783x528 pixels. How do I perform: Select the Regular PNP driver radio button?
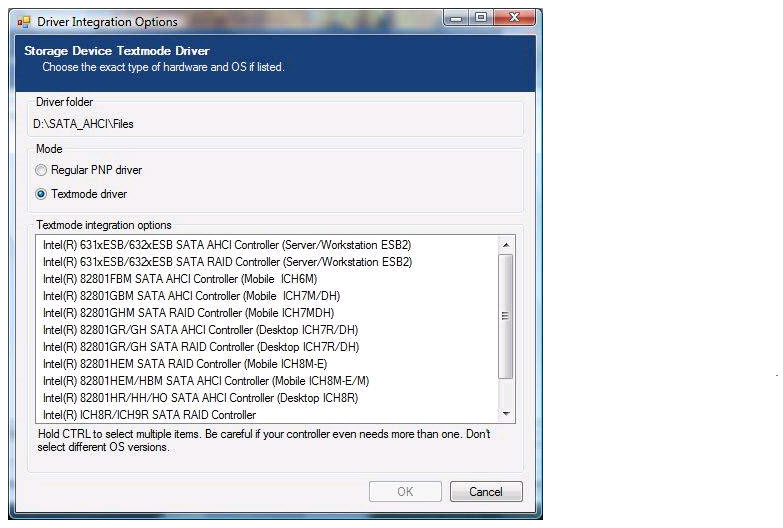click(41, 170)
